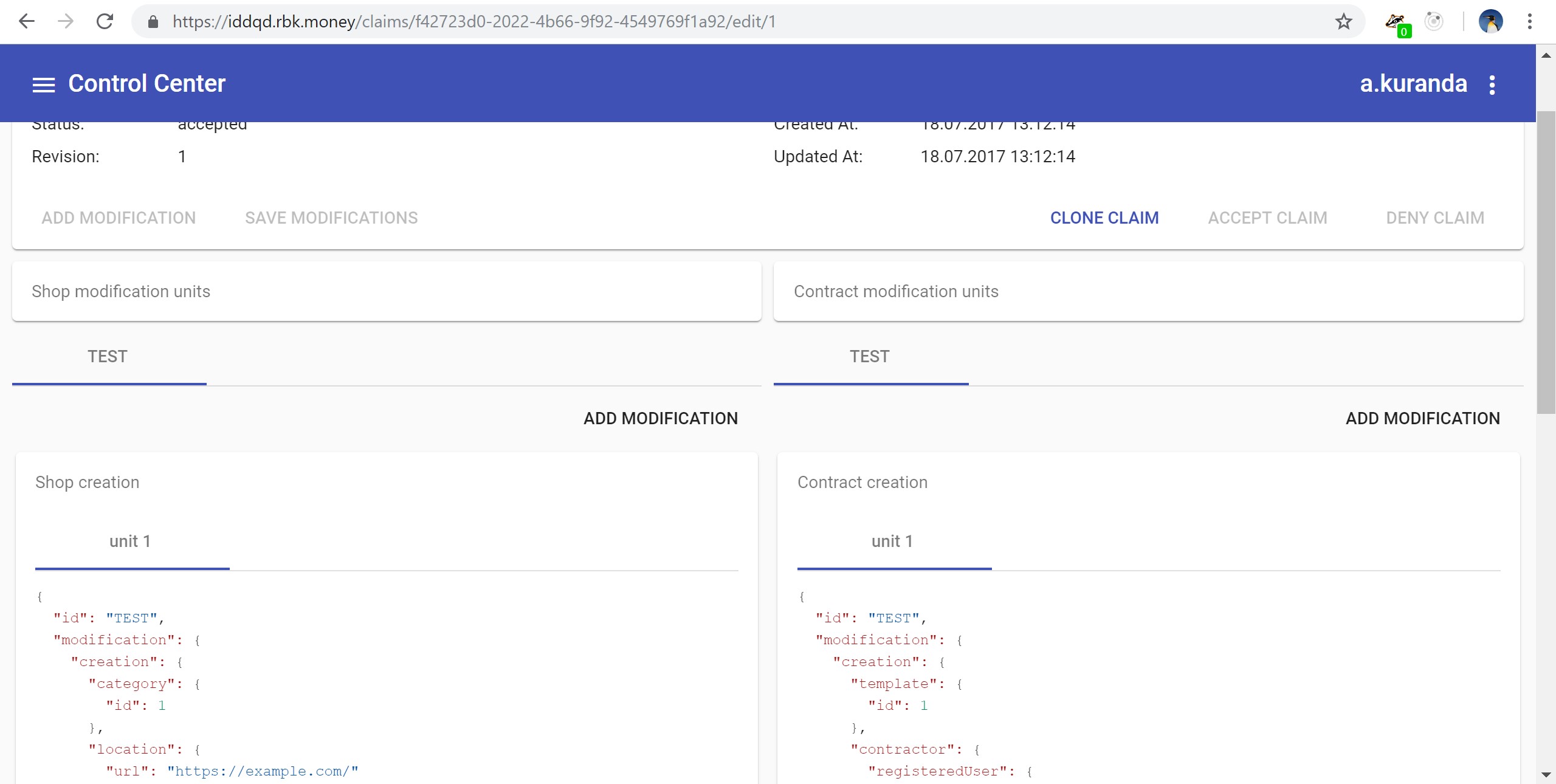Select the unit 1 tab in Contract creation
The image size is (1556, 784).
(892, 542)
